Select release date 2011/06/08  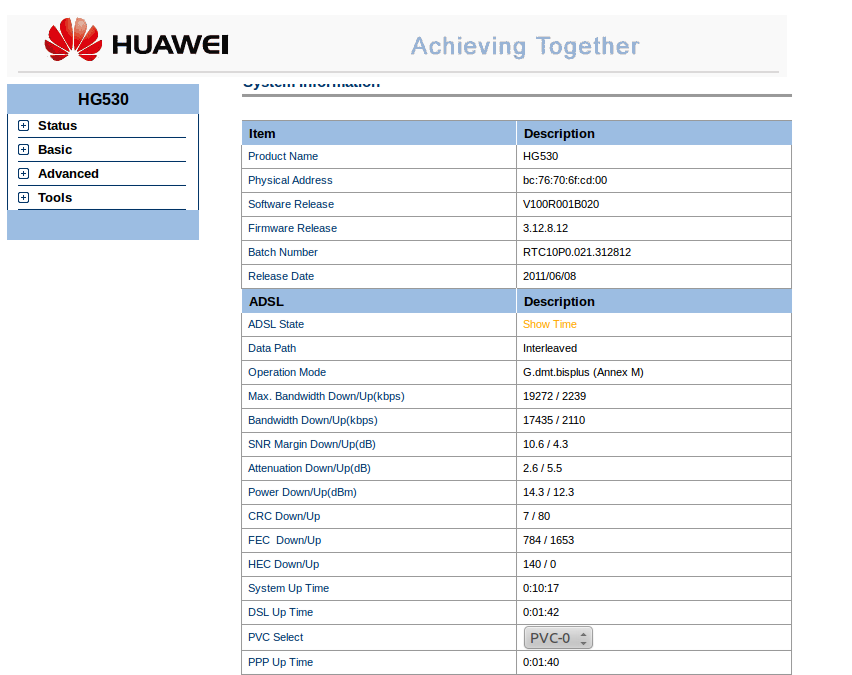click(x=549, y=276)
